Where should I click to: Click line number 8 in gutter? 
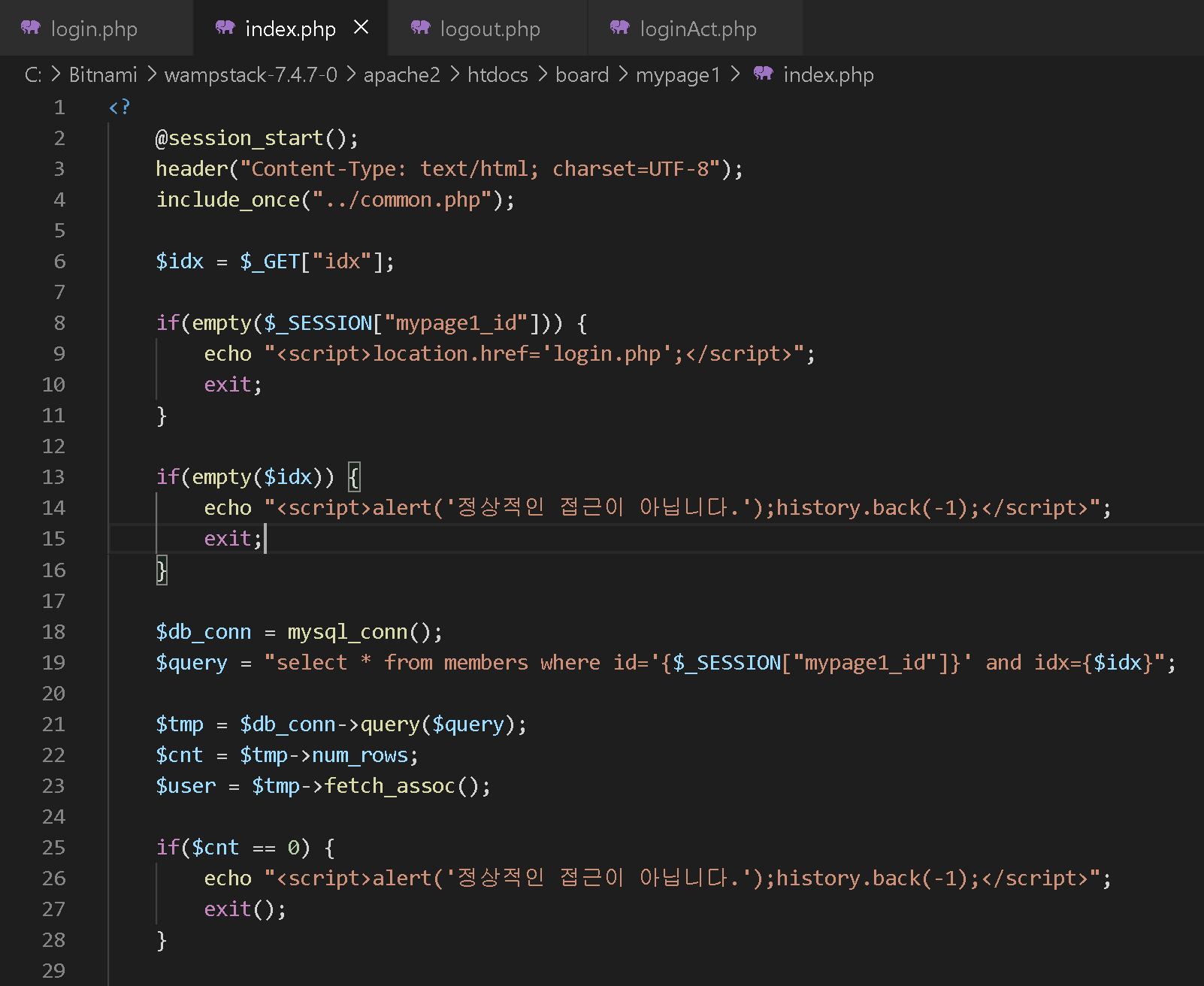59,323
